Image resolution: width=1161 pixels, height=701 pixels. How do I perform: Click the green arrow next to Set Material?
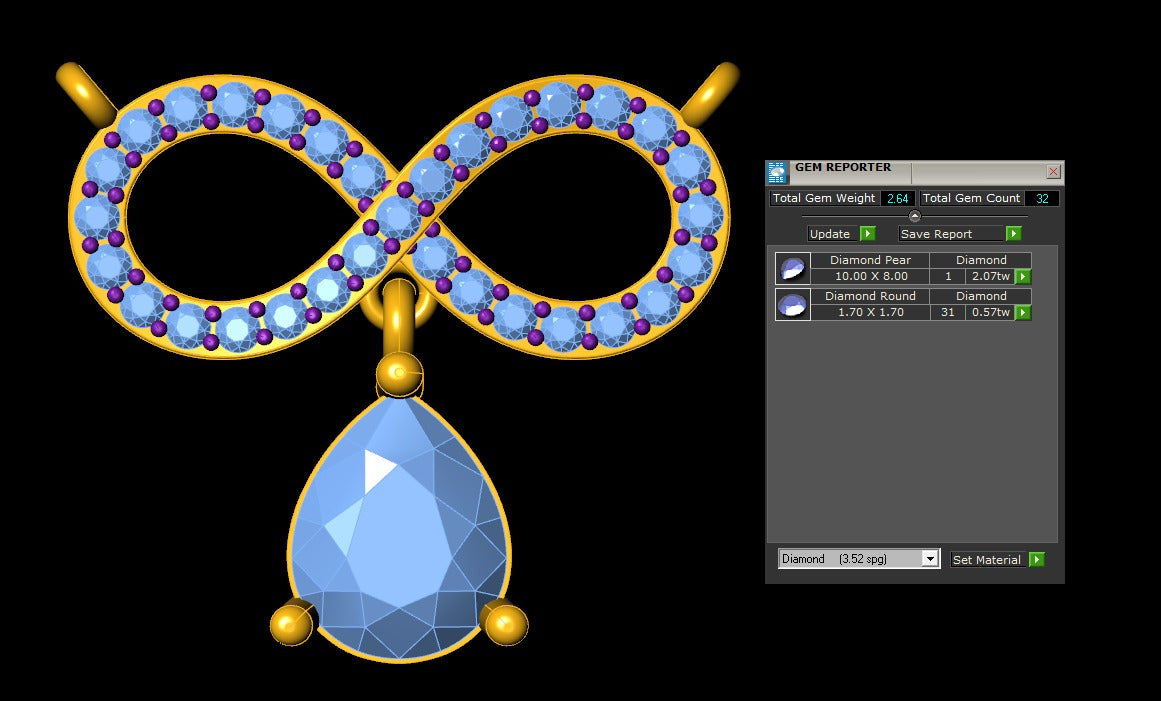click(1036, 560)
